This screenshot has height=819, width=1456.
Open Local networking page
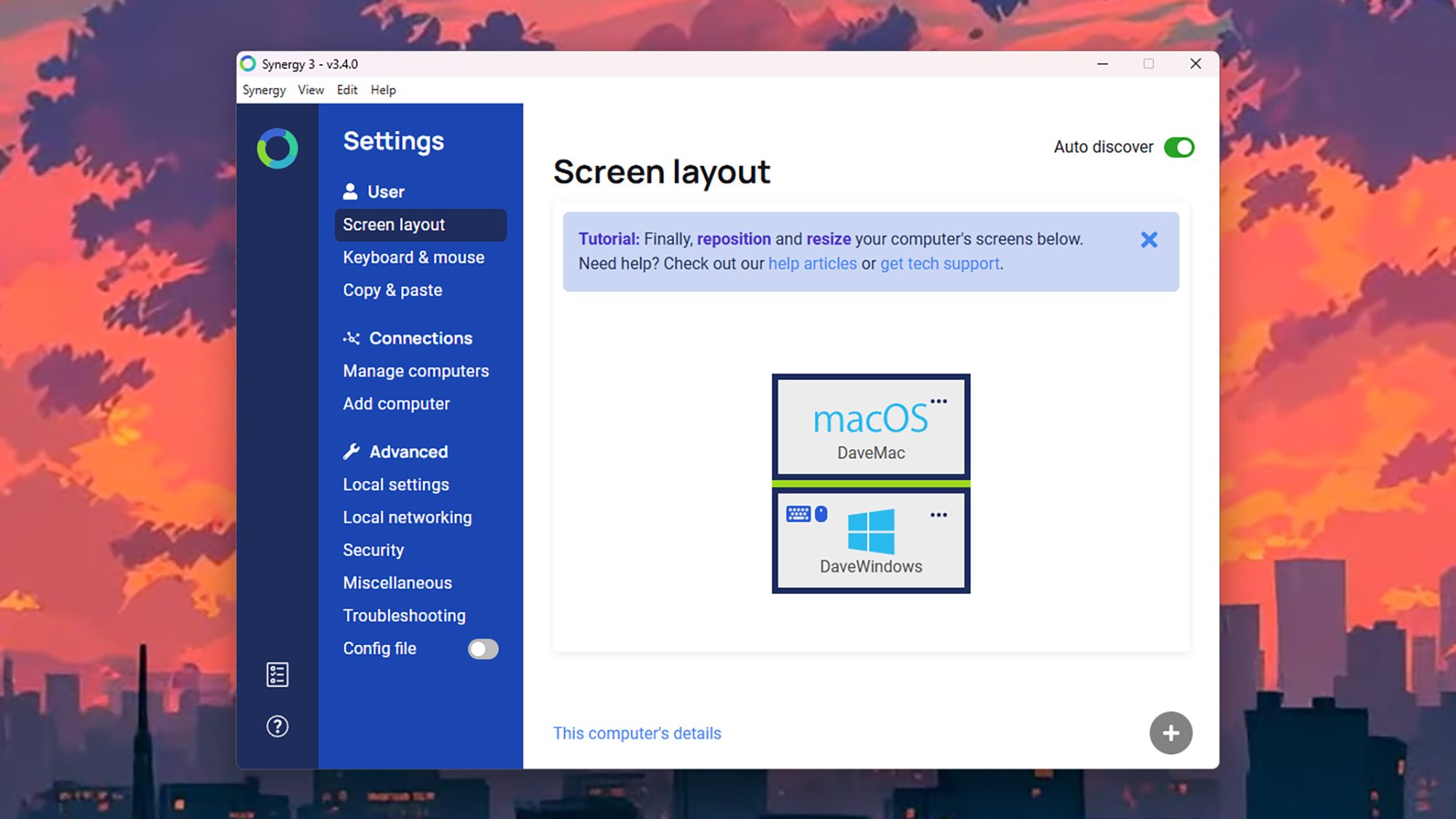tap(407, 517)
